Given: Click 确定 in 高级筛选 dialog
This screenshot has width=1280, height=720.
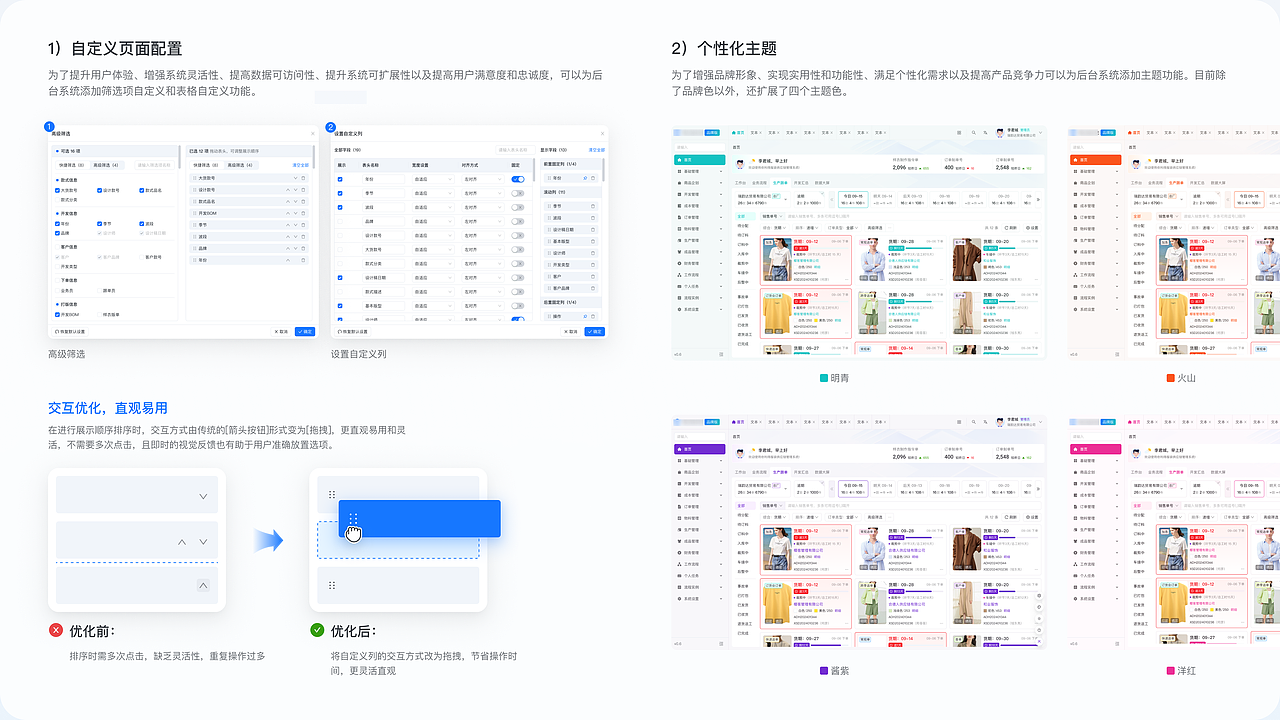Looking at the screenshot, I should coord(305,331).
